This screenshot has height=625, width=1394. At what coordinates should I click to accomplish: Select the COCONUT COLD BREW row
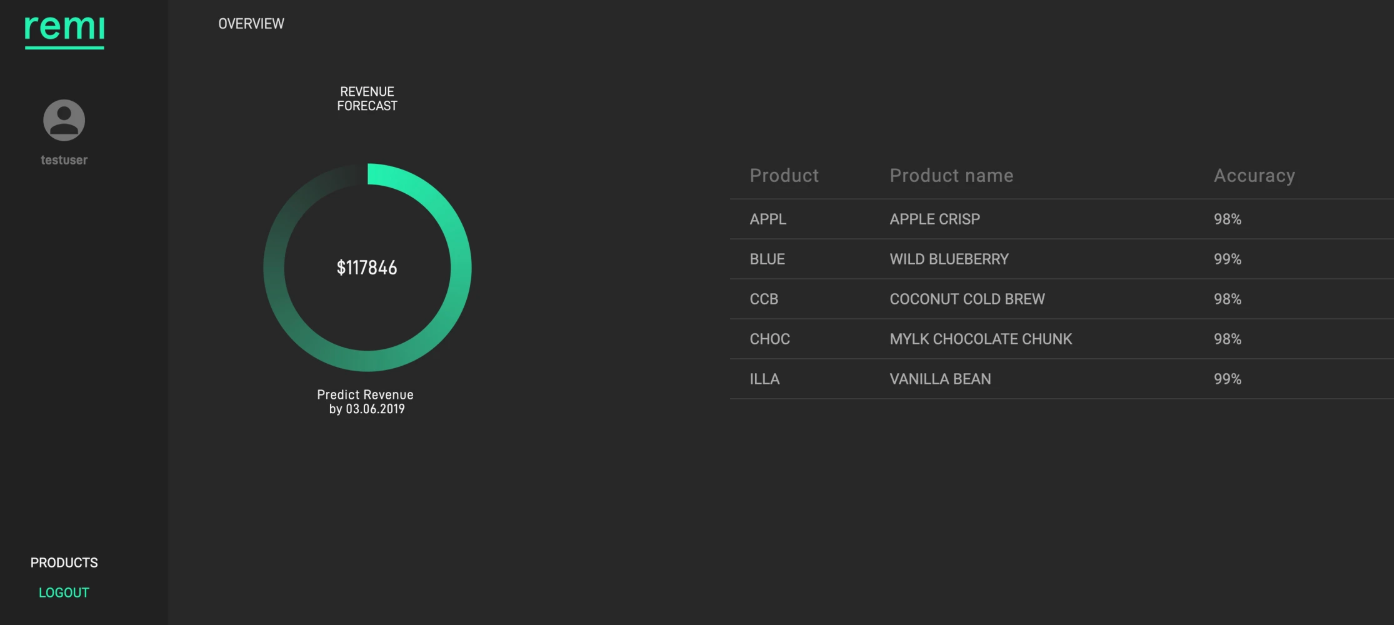(x=1062, y=299)
